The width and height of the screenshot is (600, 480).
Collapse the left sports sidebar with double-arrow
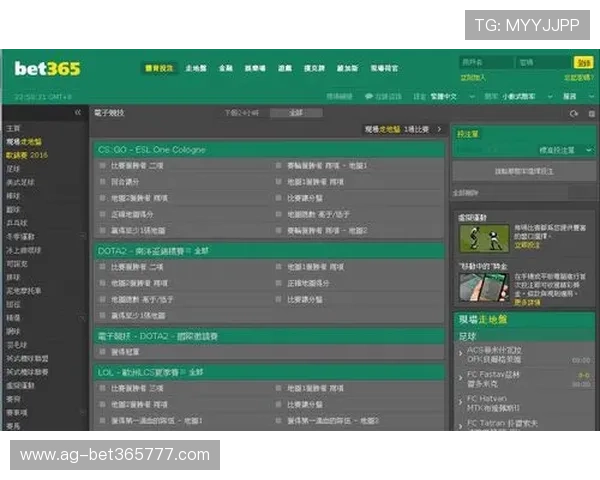point(78,113)
